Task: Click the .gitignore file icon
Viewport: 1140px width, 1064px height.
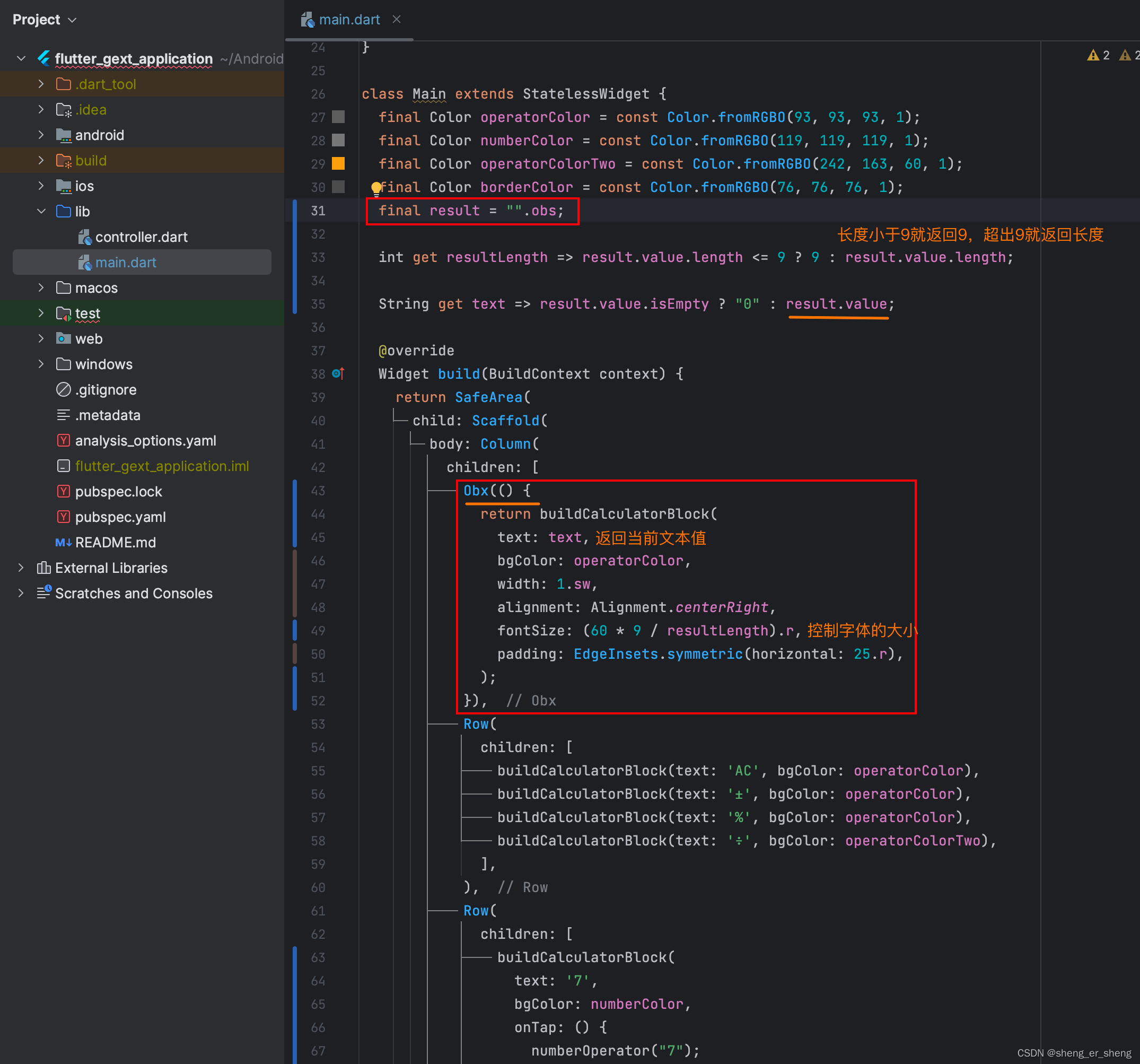Action: coord(64,390)
